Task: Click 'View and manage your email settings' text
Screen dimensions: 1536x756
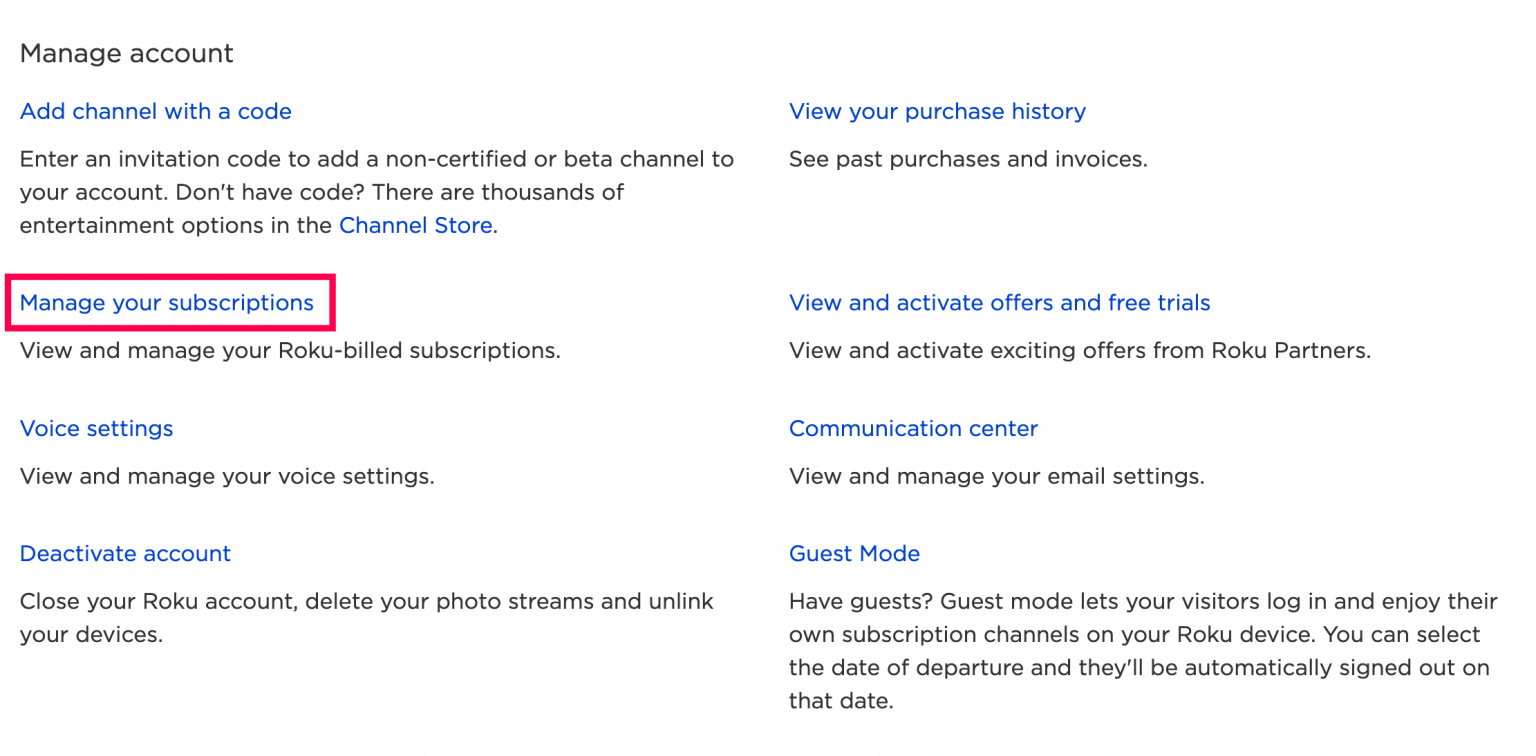Action: 996,476
